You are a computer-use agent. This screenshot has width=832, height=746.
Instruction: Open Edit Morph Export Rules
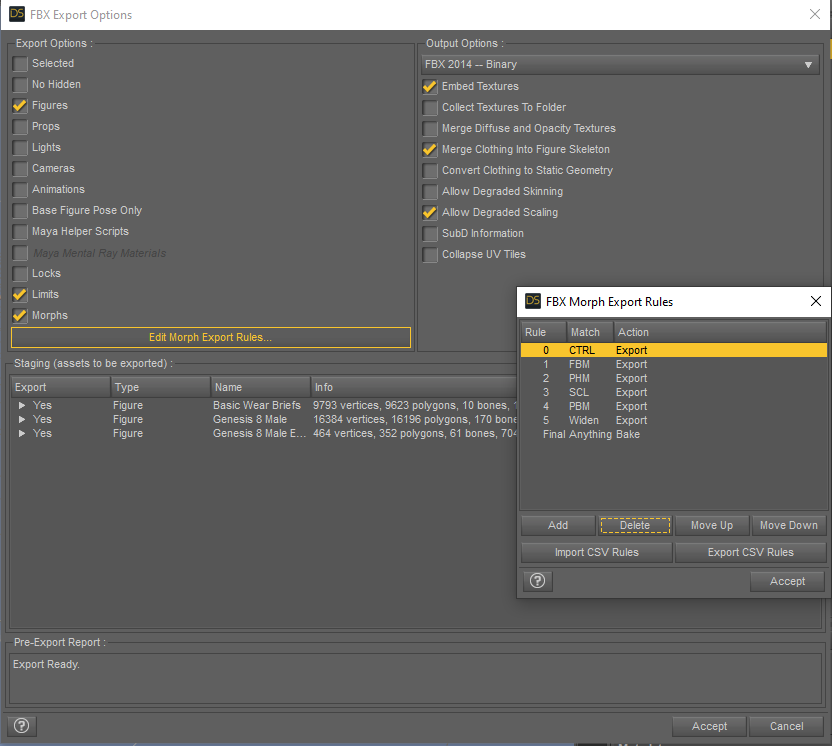[211, 337]
